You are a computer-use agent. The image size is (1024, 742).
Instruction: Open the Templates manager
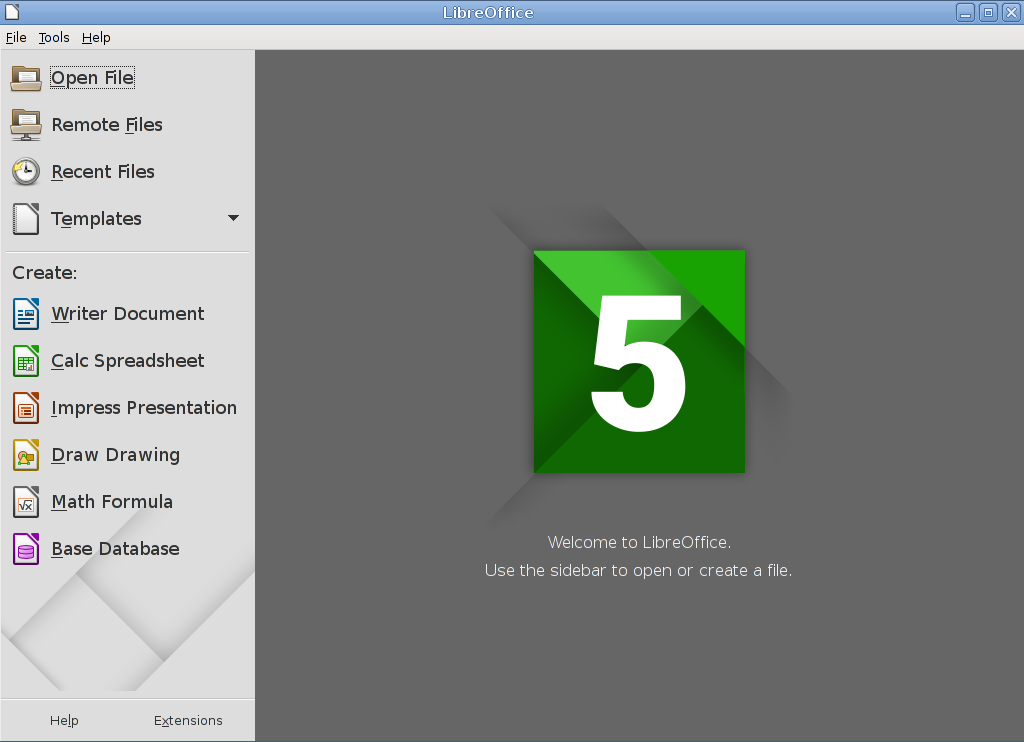96,219
